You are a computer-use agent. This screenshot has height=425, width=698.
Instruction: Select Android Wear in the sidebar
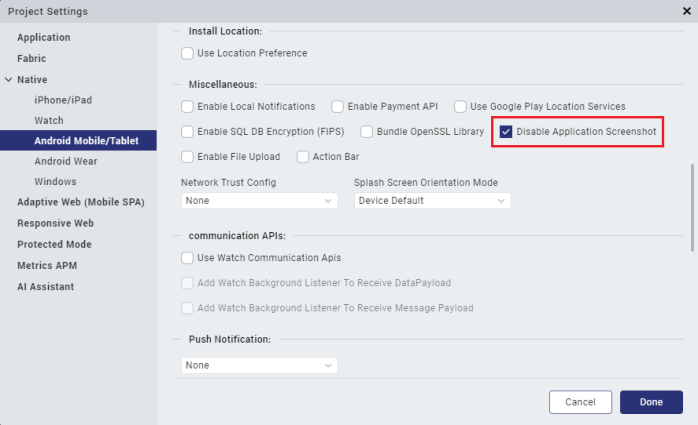tap(68, 161)
